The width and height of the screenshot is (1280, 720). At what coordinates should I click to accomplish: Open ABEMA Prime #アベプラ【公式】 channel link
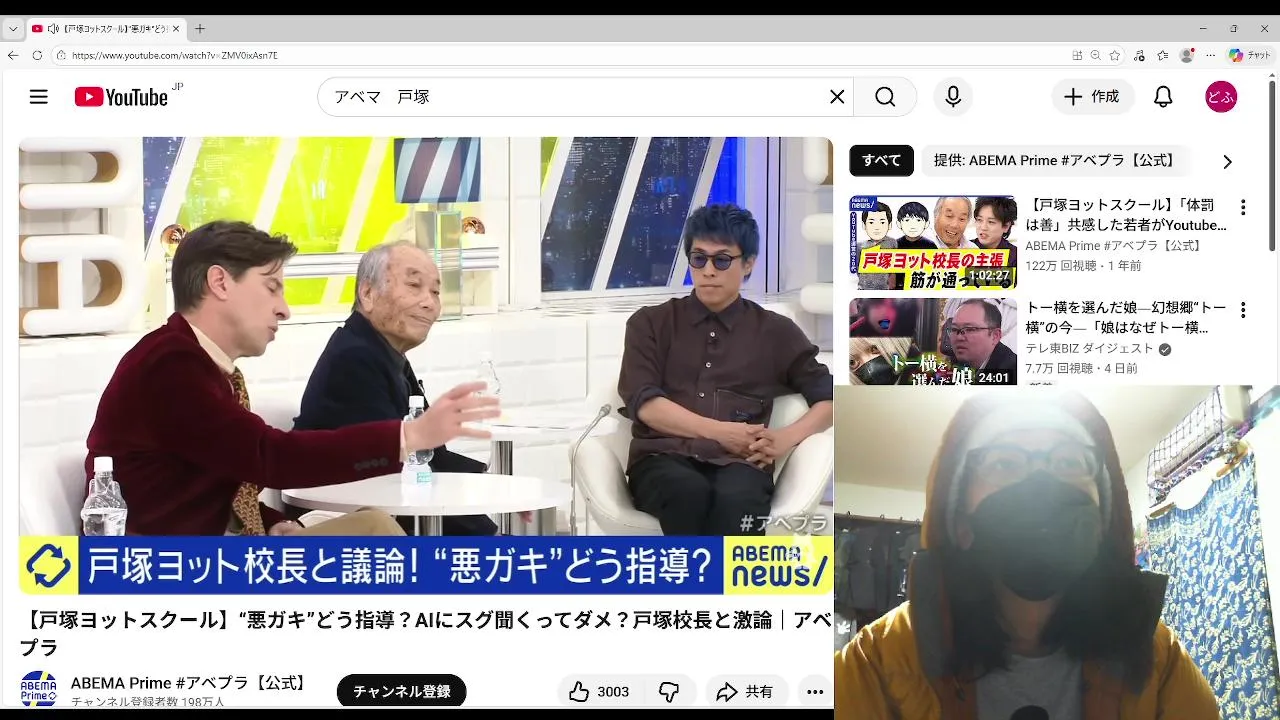coord(190,683)
